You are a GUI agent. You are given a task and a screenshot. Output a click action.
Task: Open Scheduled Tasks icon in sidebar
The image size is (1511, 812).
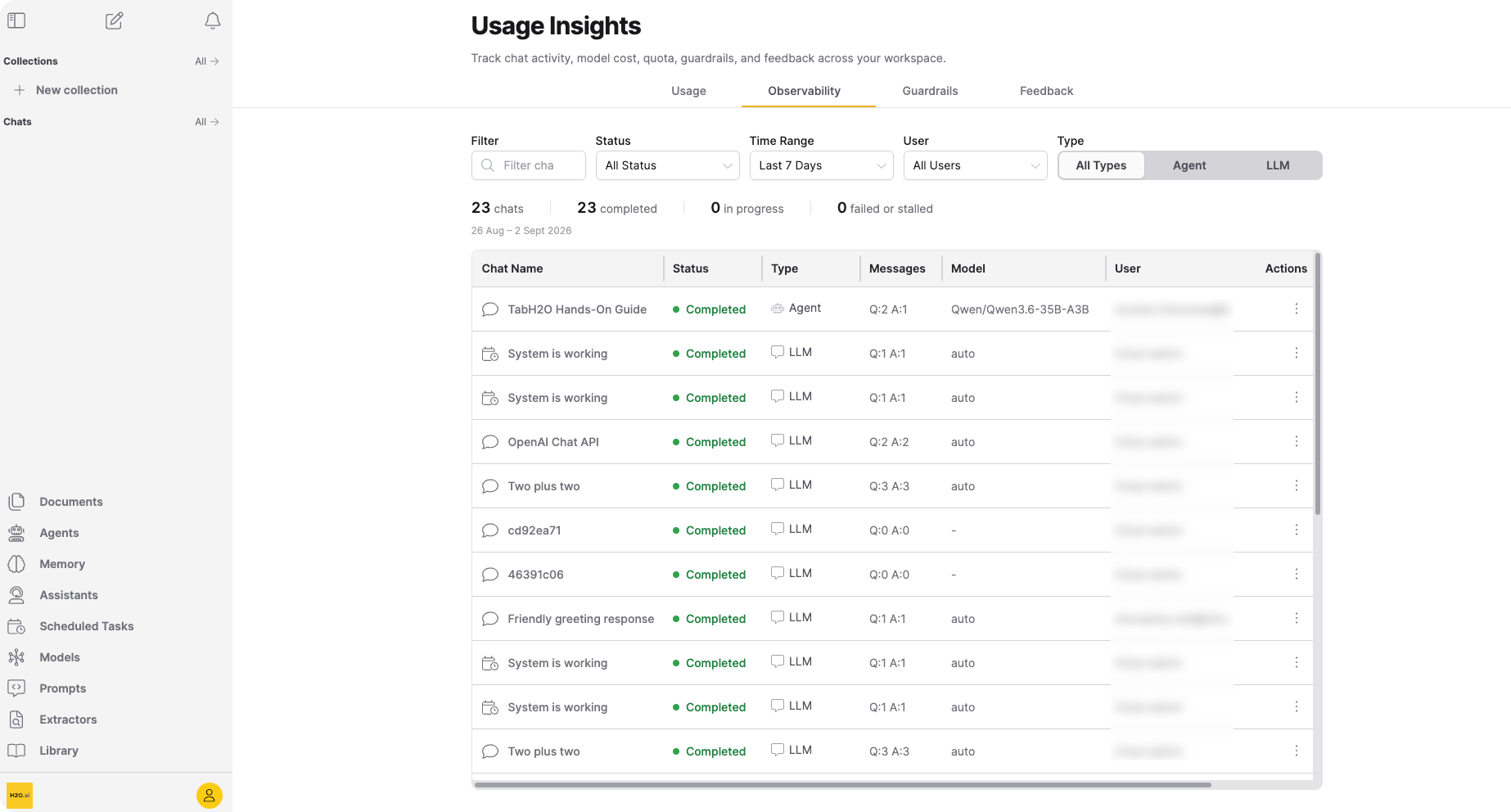click(x=16, y=626)
